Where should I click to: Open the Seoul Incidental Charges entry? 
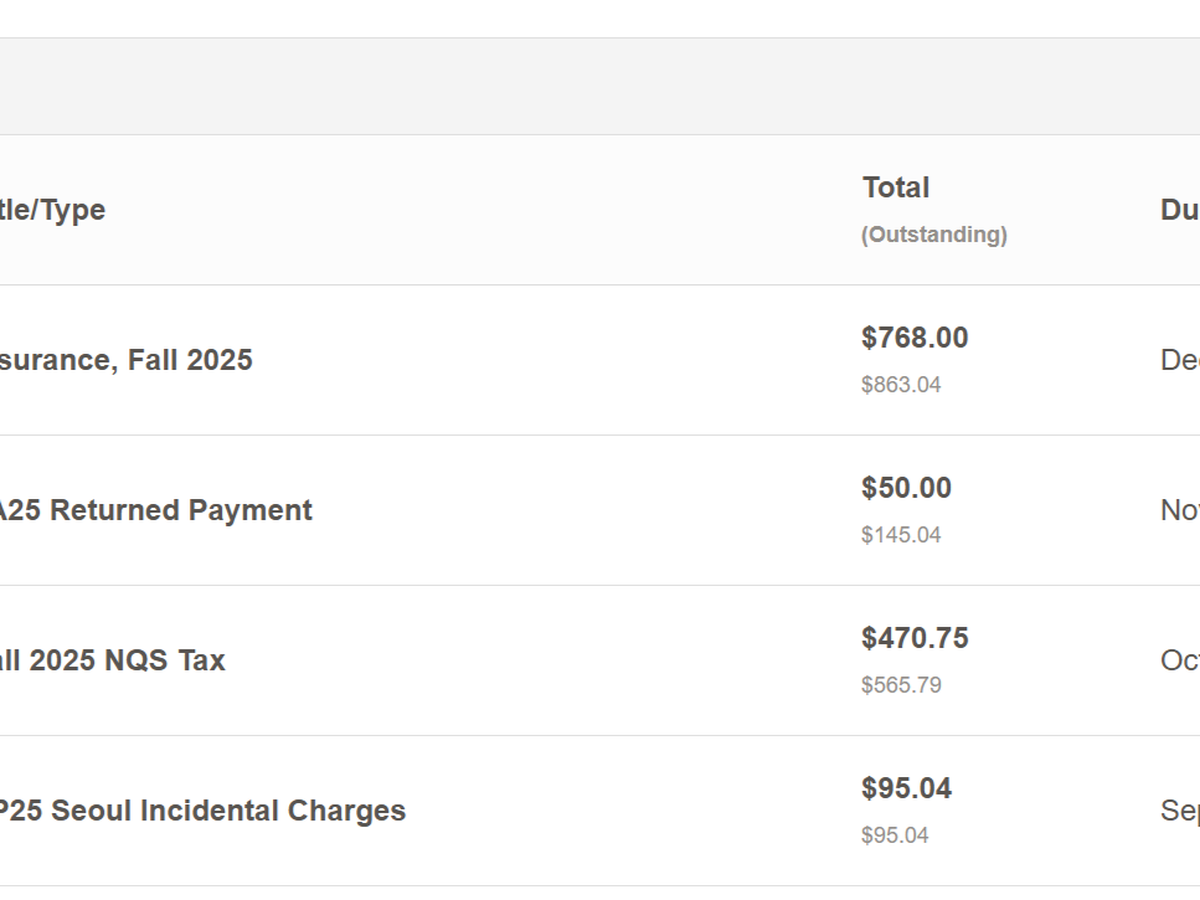[x=202, y=810]
